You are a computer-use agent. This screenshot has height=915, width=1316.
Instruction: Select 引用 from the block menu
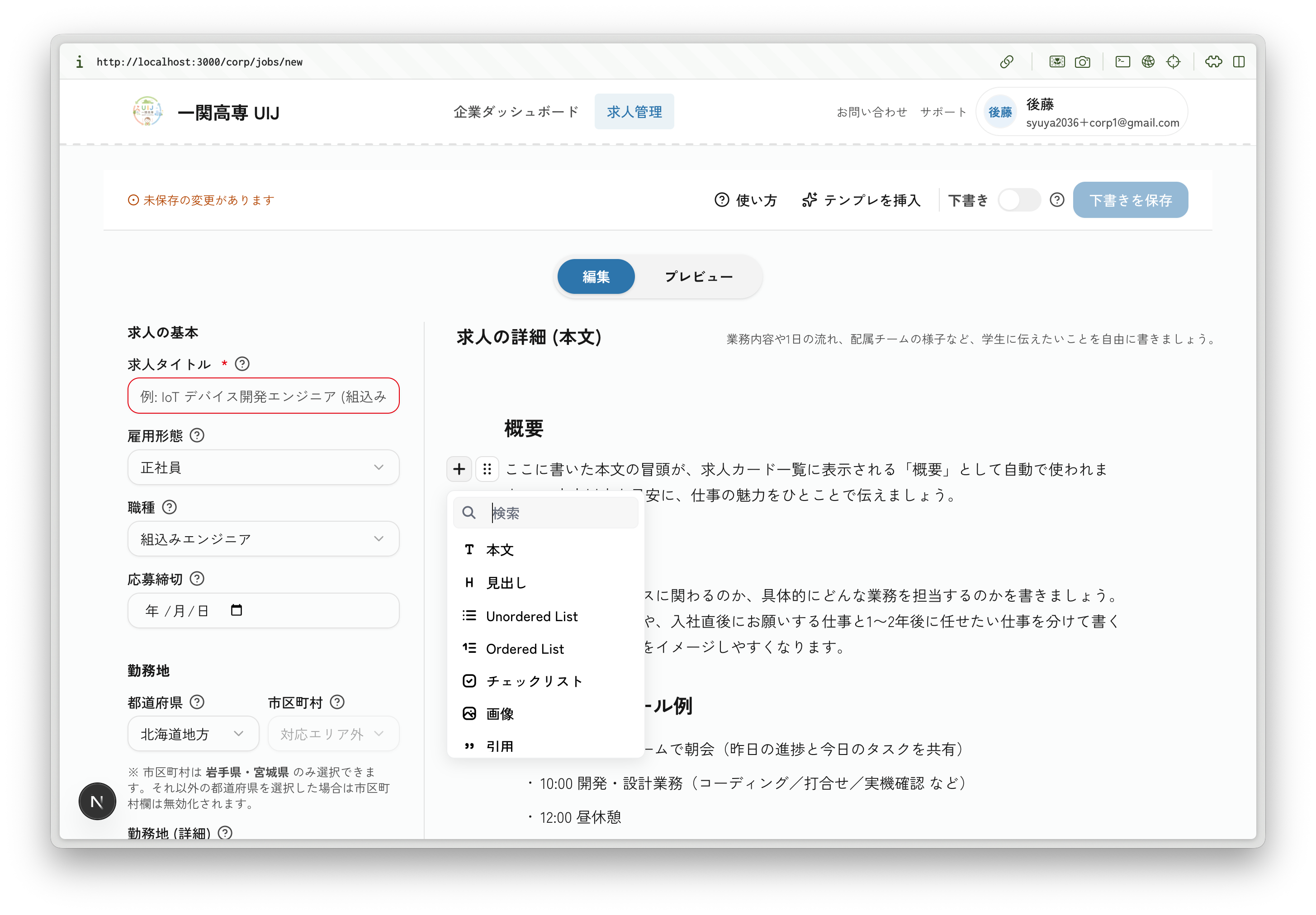click(x=545, y=746)
